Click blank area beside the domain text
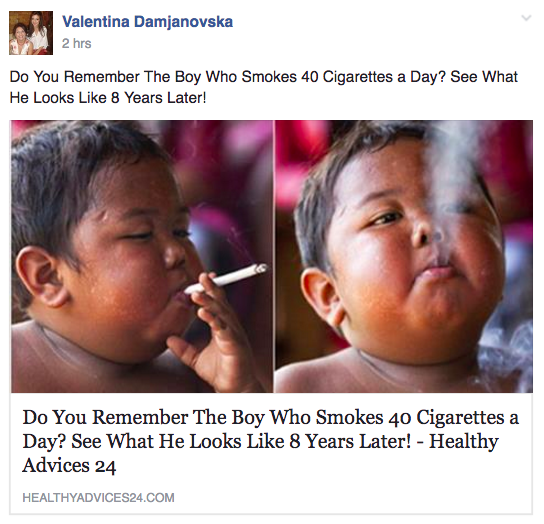 (347, 498)
